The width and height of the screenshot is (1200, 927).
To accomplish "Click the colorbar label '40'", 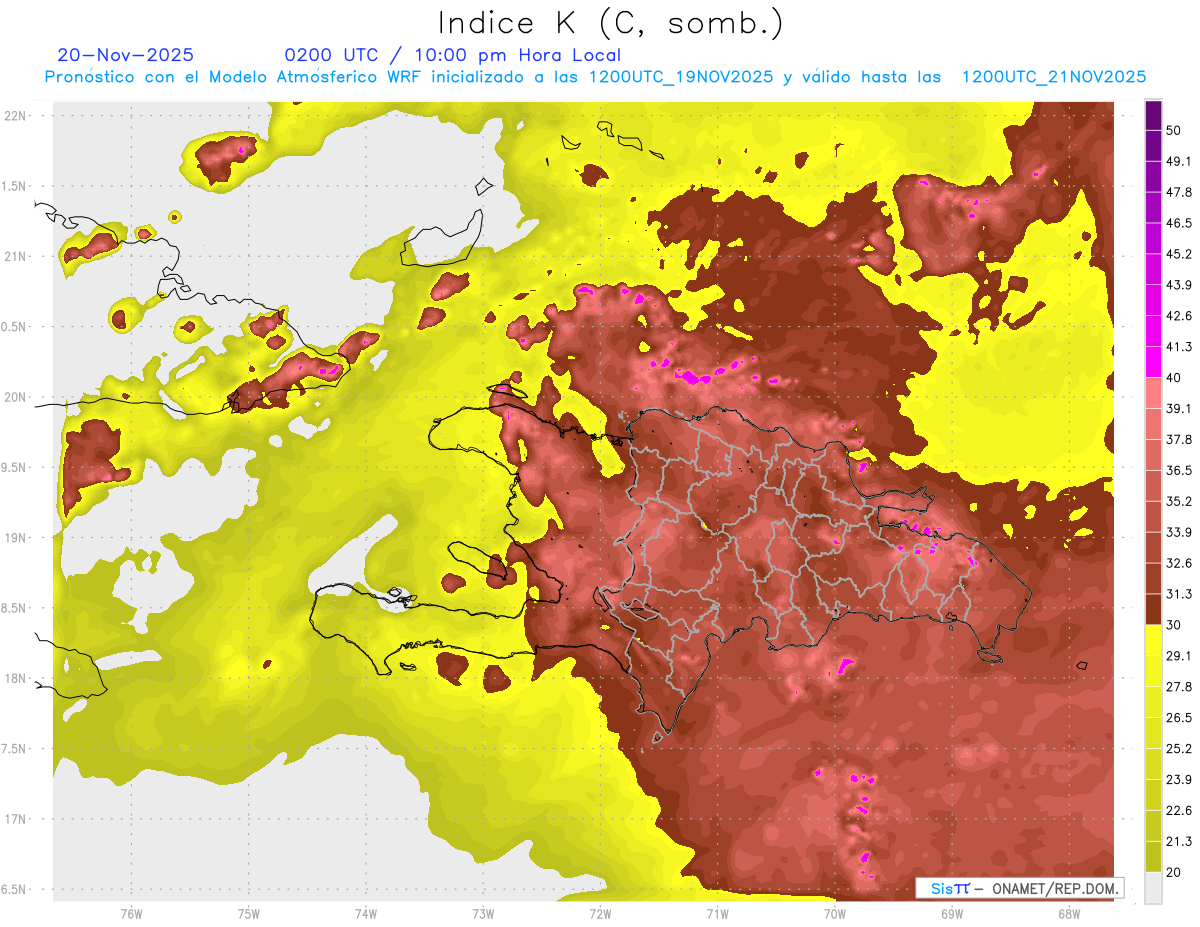I will click(1174, 377).
